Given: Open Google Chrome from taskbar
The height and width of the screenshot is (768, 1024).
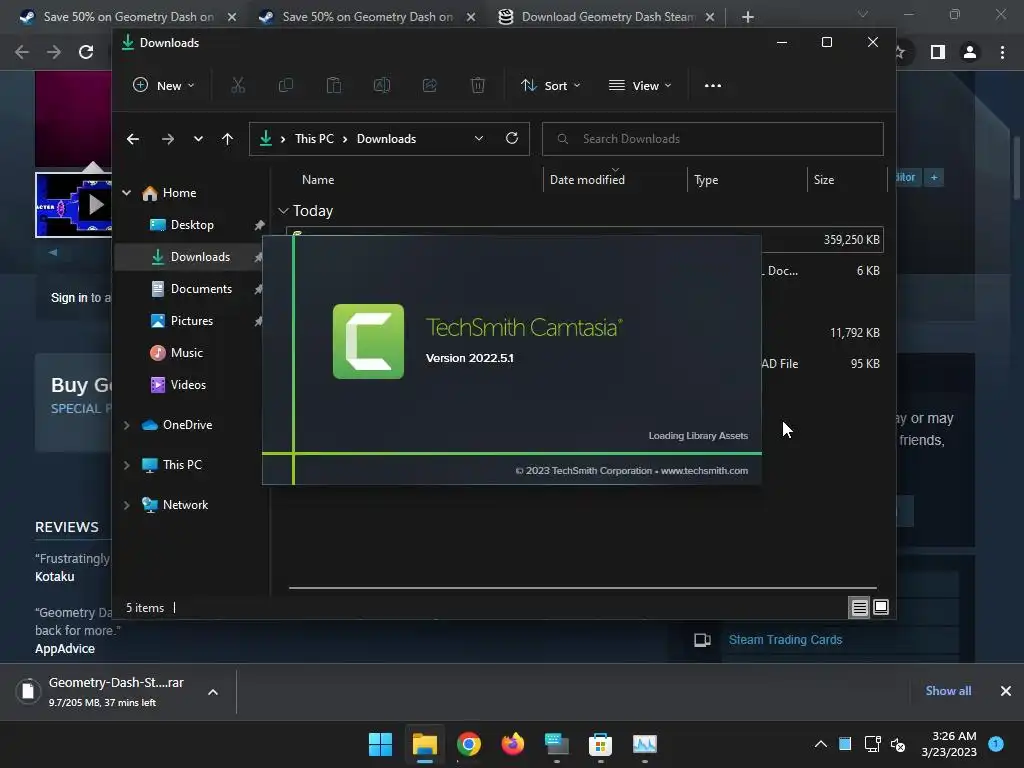Looking at the screenshot, I should pos(468,744).
